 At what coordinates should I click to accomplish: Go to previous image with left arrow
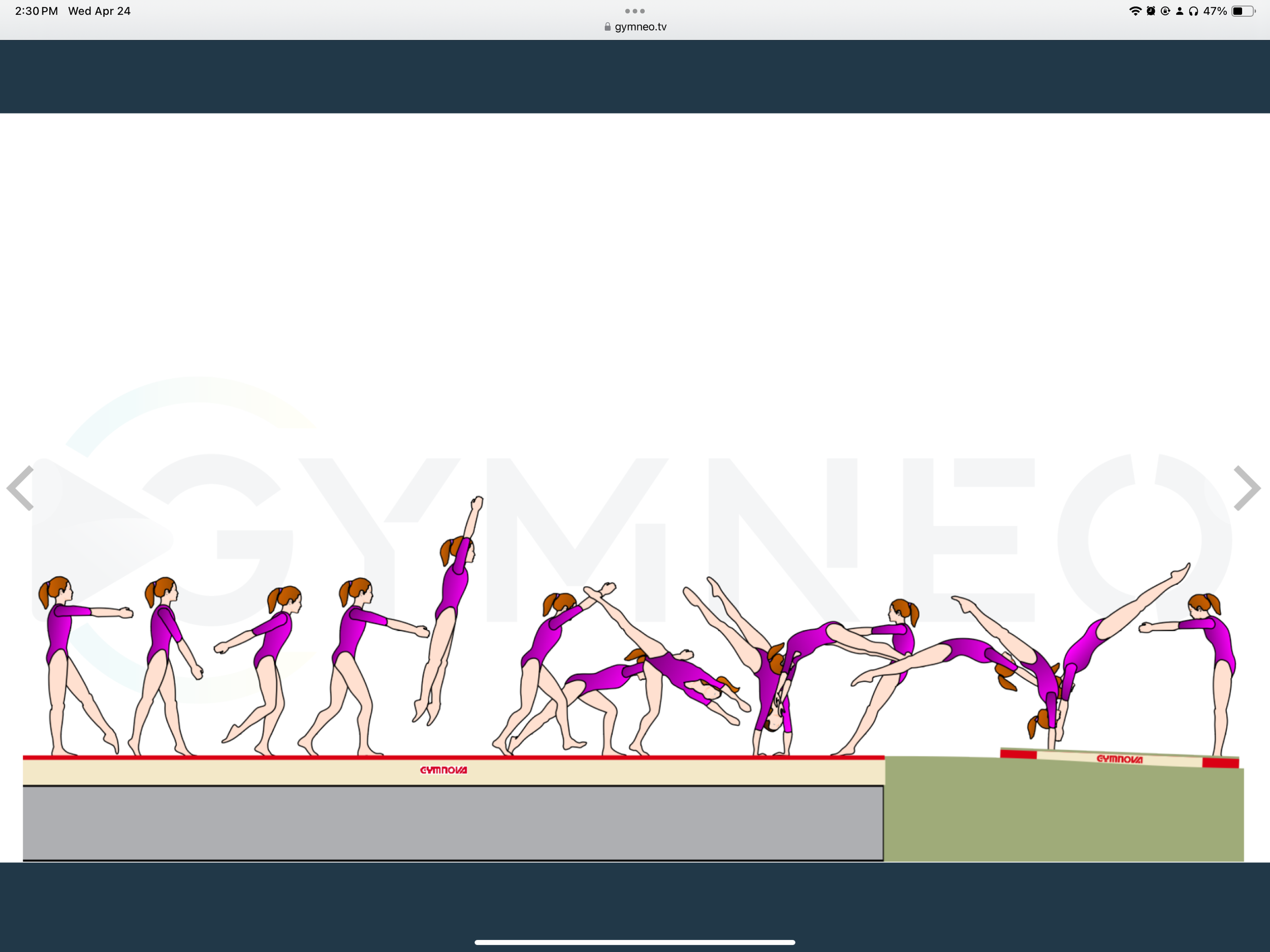click(x=21, y=488)
